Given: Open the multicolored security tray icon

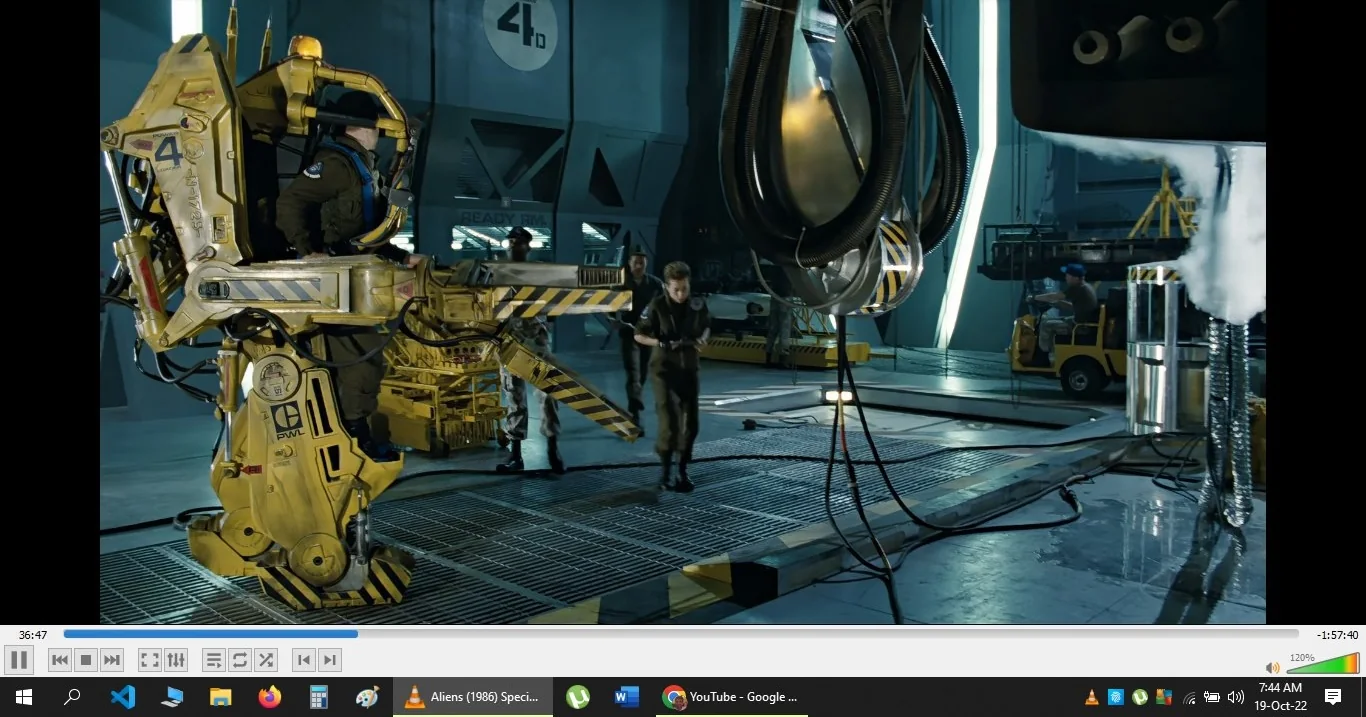Looking at the screenshot, I should click(x=1164, y=697).
